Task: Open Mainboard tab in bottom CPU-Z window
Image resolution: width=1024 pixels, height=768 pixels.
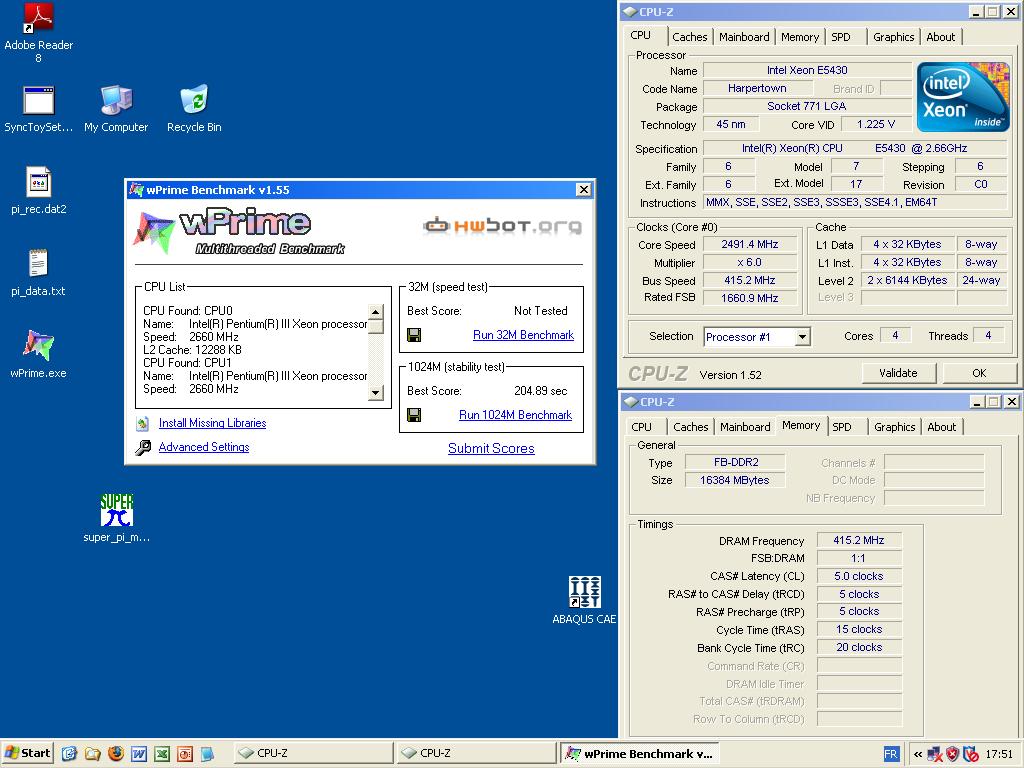Action: point(745,427)
